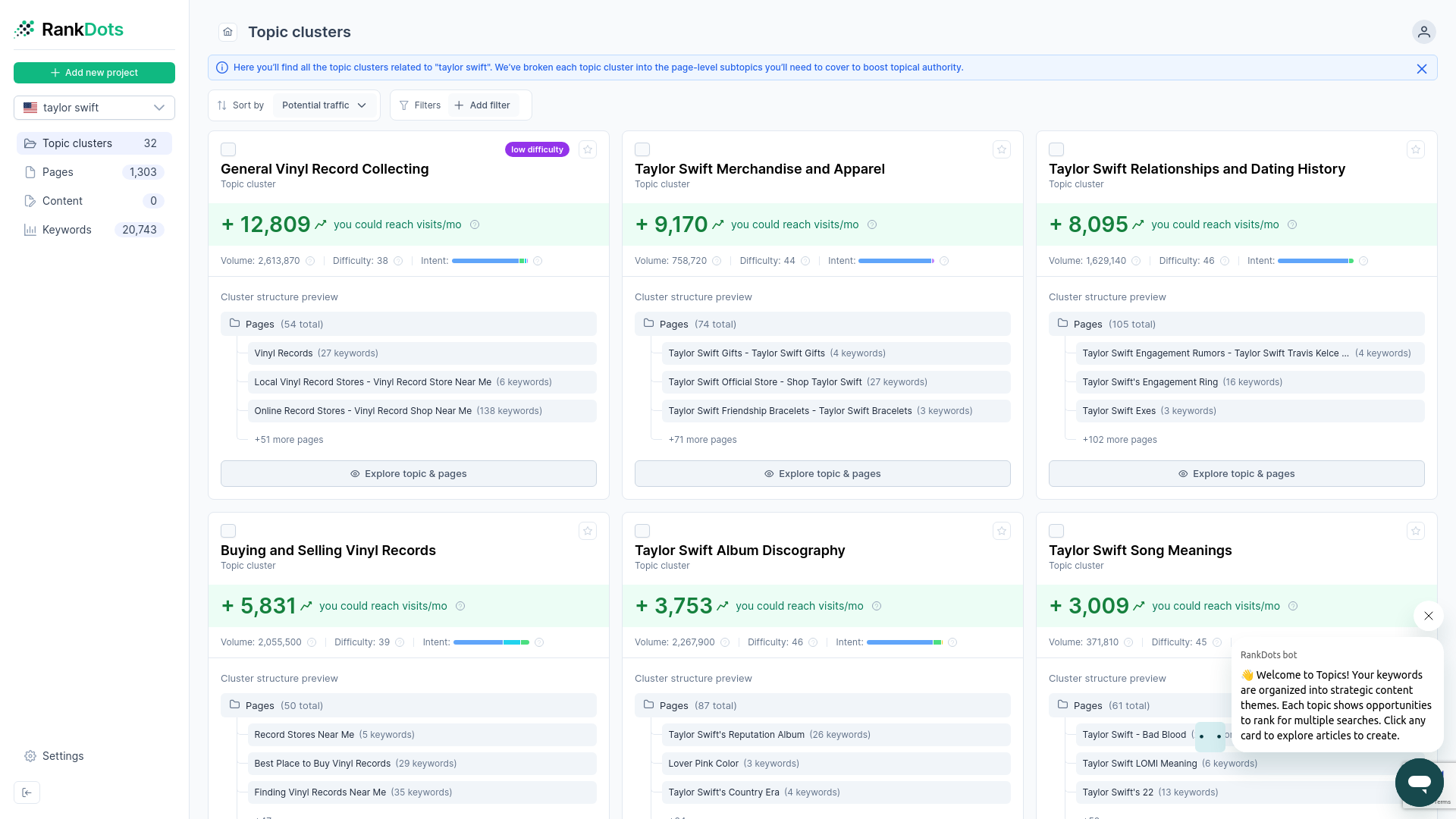Click the sign out icon at bottom left
Screen dimensions: 1456x819
click(x=27, y=792)
